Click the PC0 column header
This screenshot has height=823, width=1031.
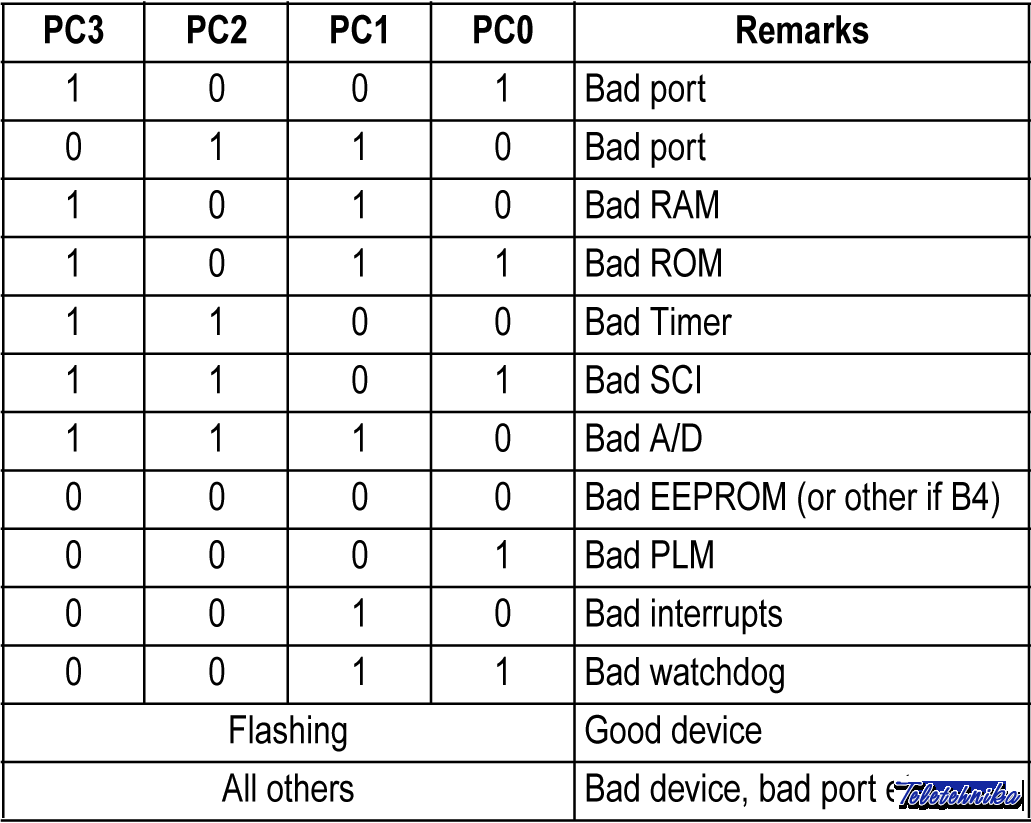point(502,31)
